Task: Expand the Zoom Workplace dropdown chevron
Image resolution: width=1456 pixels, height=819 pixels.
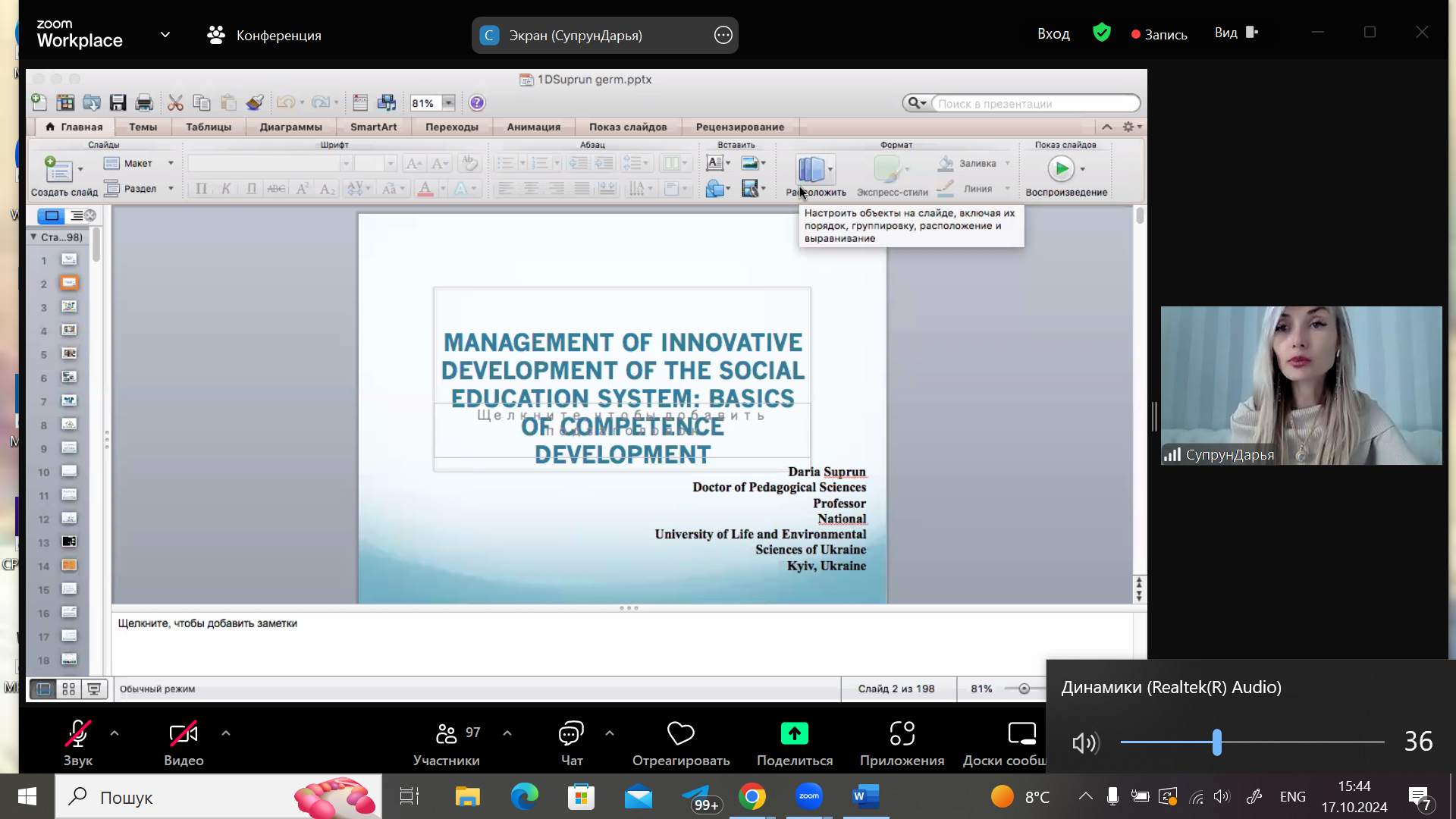Action: (x=165, y=35)
